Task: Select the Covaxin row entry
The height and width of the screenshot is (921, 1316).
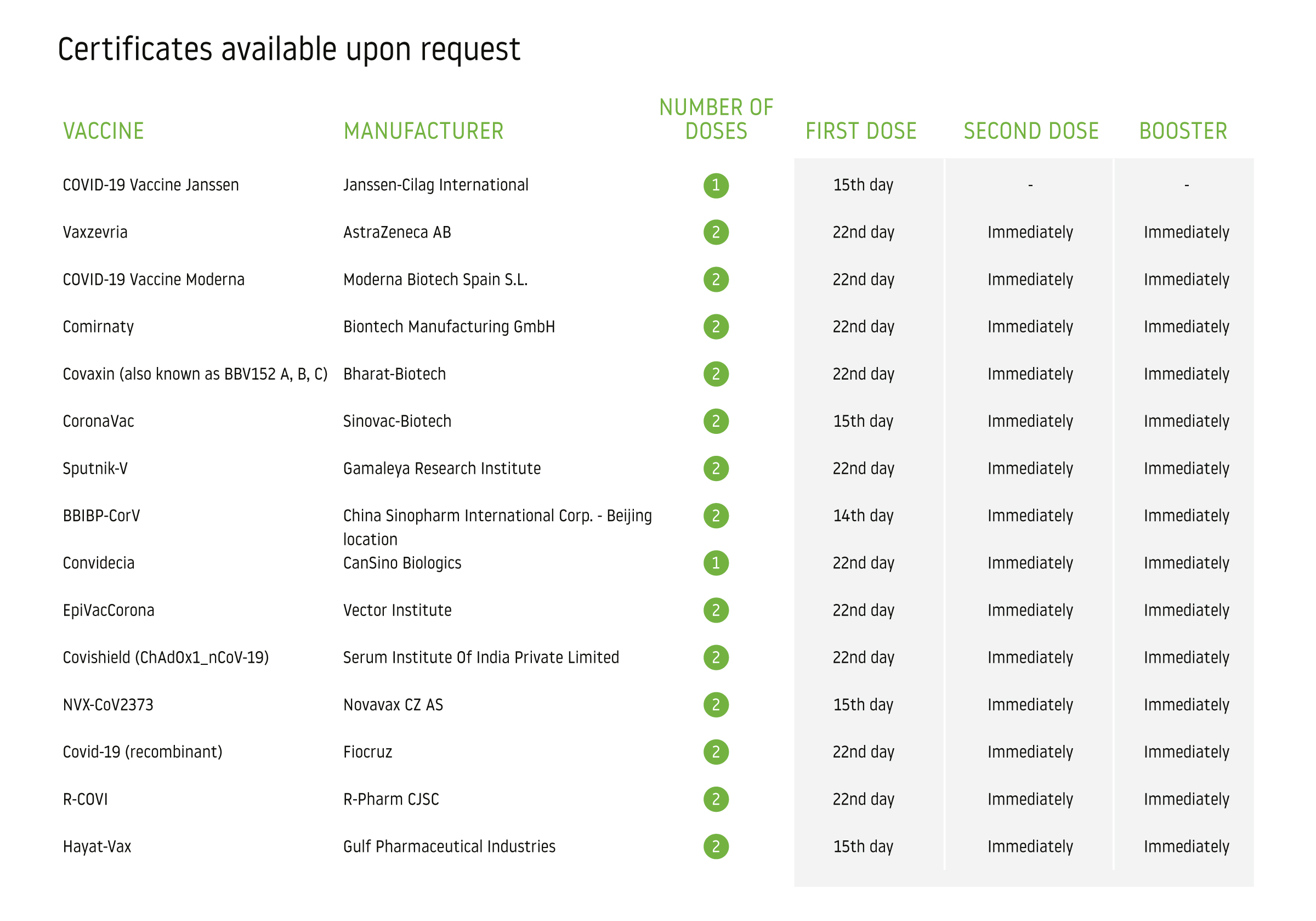Action: click(x=195, y=374)
